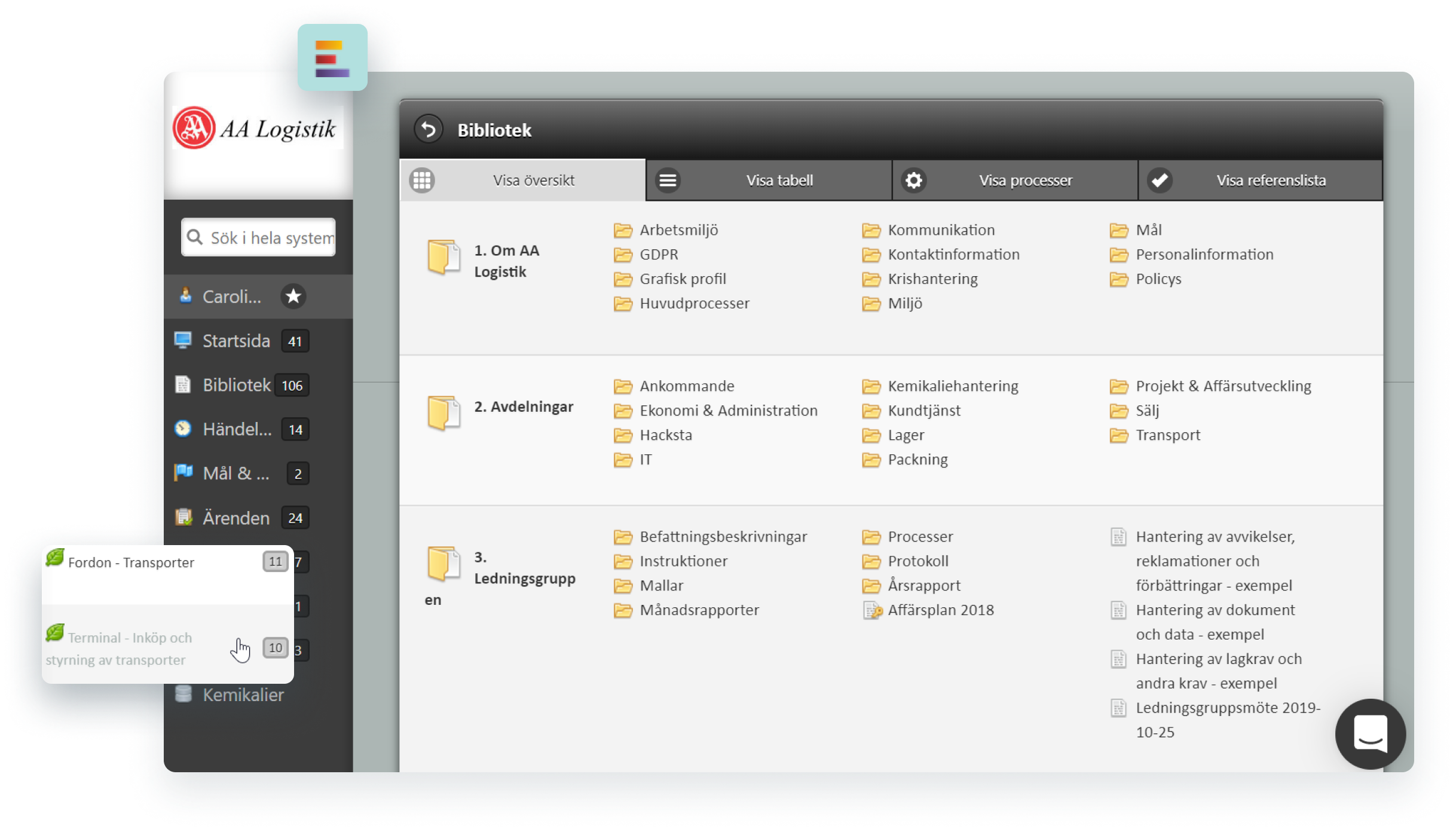Open the chat support bubble icon
Image resolution: width=1456 pixels, height=832 pixels.
pyautogui.click(x=1370, y=733)
